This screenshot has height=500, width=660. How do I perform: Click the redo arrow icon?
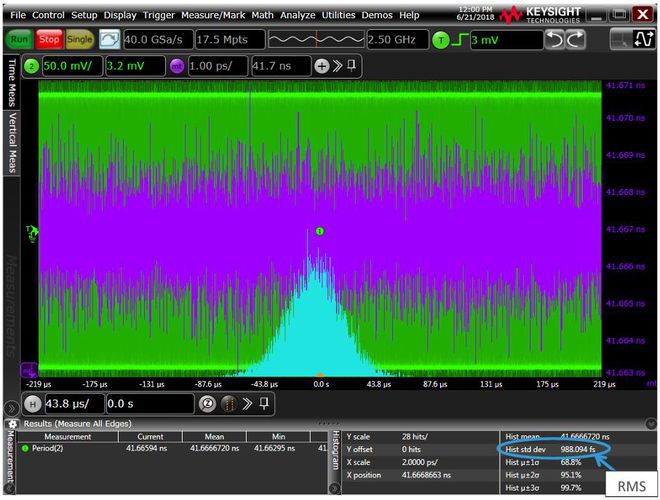(575, 40)
